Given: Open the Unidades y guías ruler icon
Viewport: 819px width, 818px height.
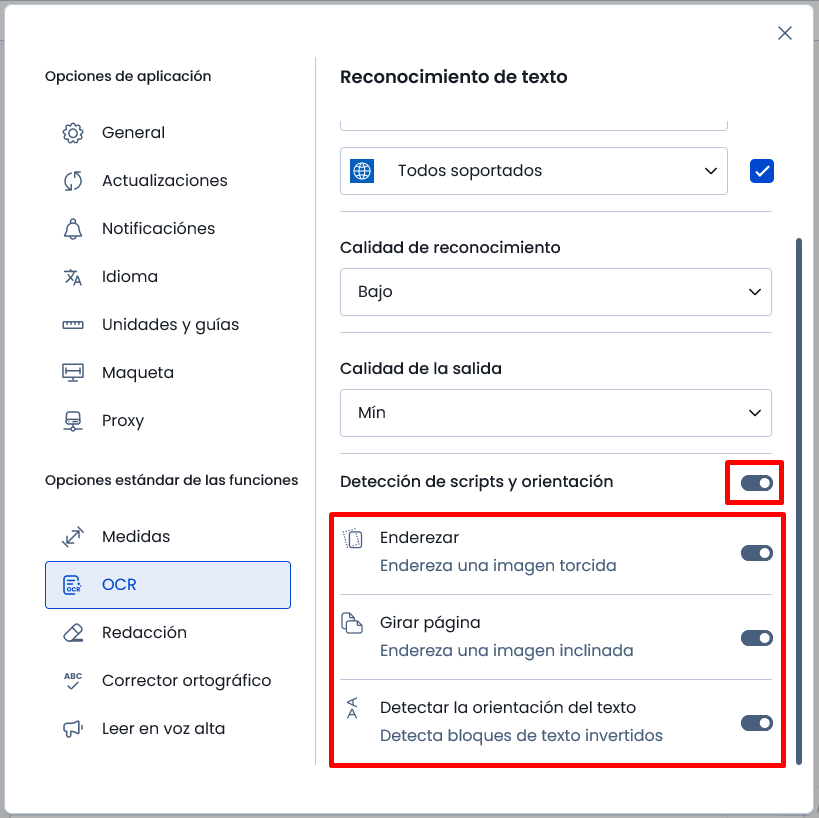Looking at the screenshot, I should point(73,325).
